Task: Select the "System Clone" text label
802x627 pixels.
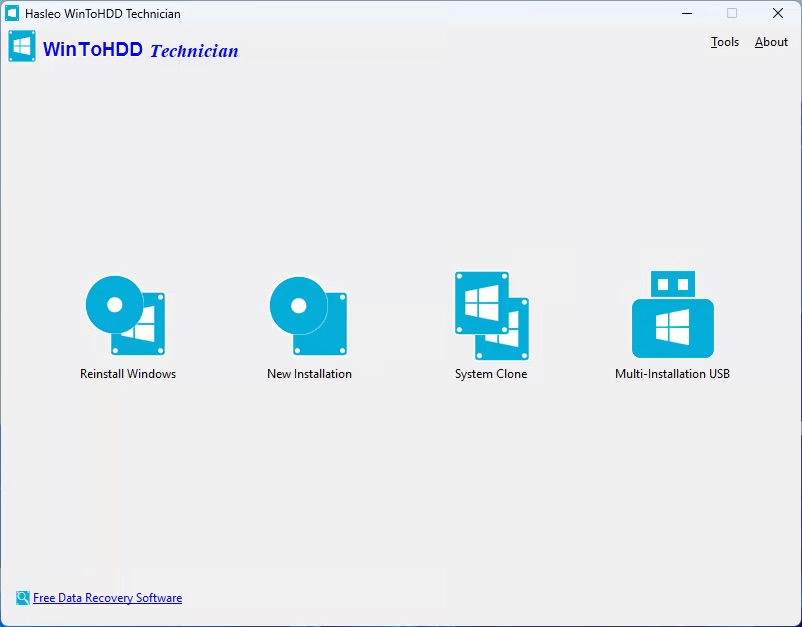Action: [491, 374]
